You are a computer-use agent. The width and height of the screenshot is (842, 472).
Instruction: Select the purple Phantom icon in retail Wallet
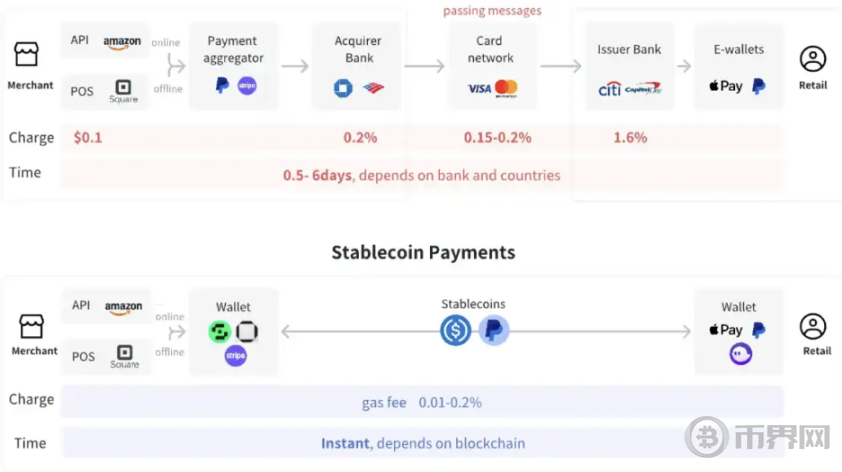(741, 354)
